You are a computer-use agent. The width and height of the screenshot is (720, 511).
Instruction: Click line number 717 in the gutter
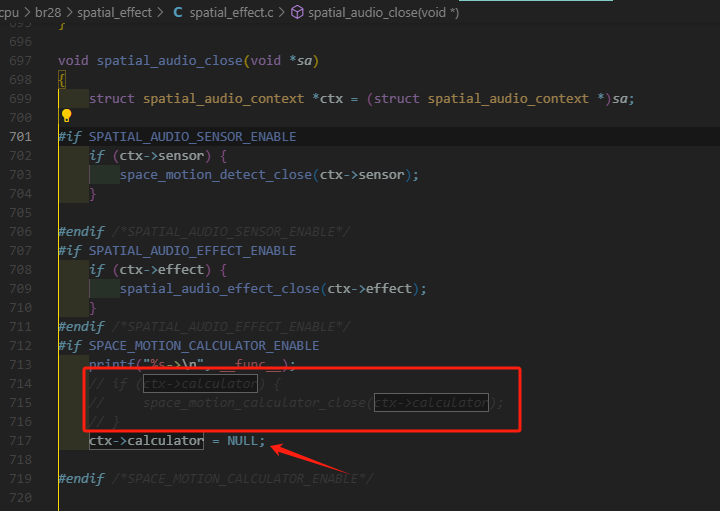coord(21,441)
